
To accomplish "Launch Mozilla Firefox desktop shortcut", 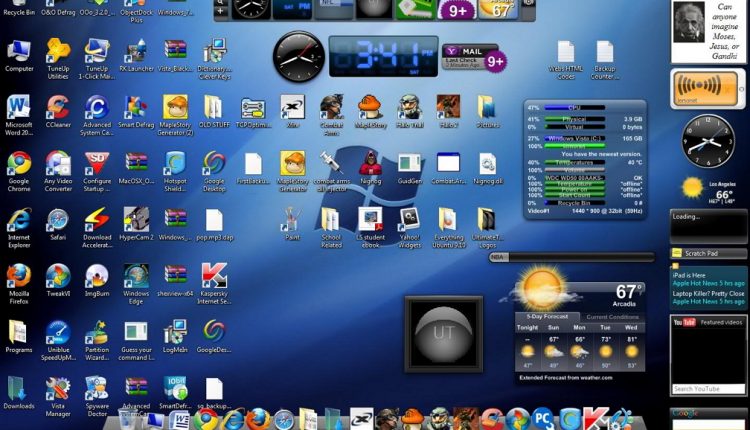I will point(19,283).
